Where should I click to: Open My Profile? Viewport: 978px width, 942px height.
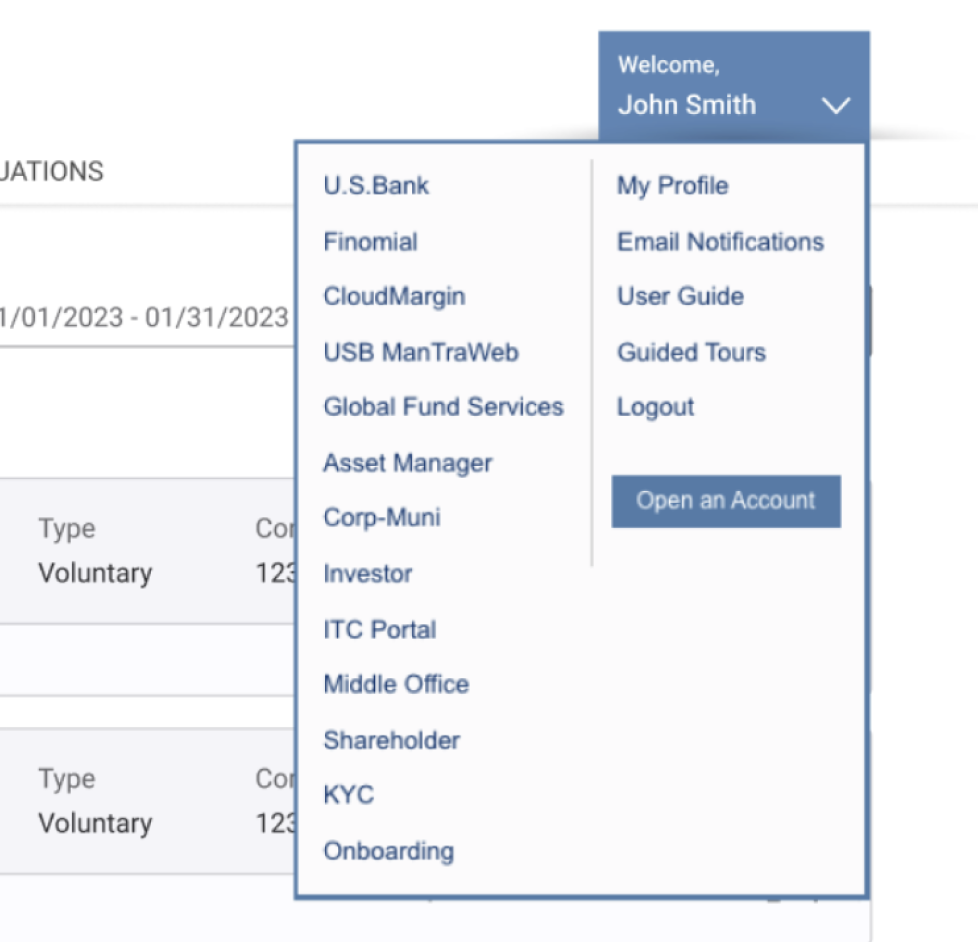672,186
